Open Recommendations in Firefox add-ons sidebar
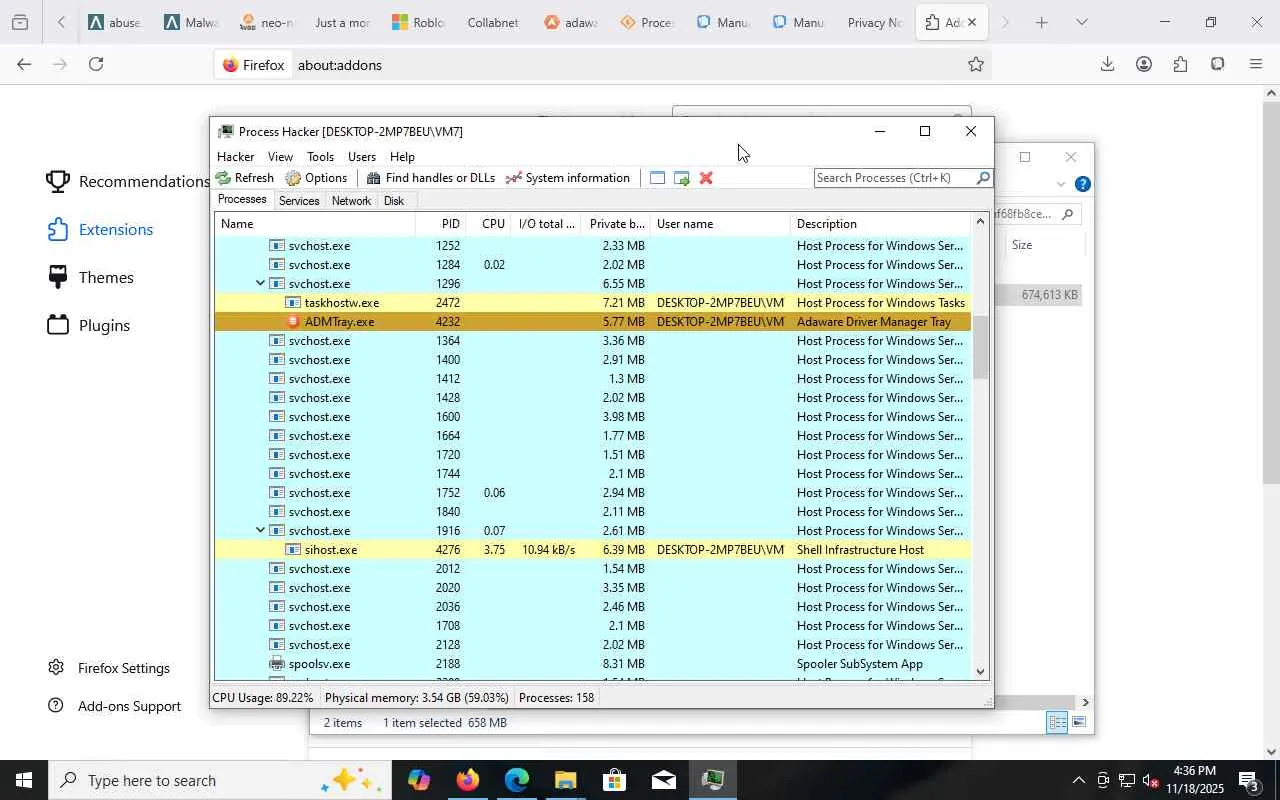Screen dimensions: 1280x800 point(129,181)
